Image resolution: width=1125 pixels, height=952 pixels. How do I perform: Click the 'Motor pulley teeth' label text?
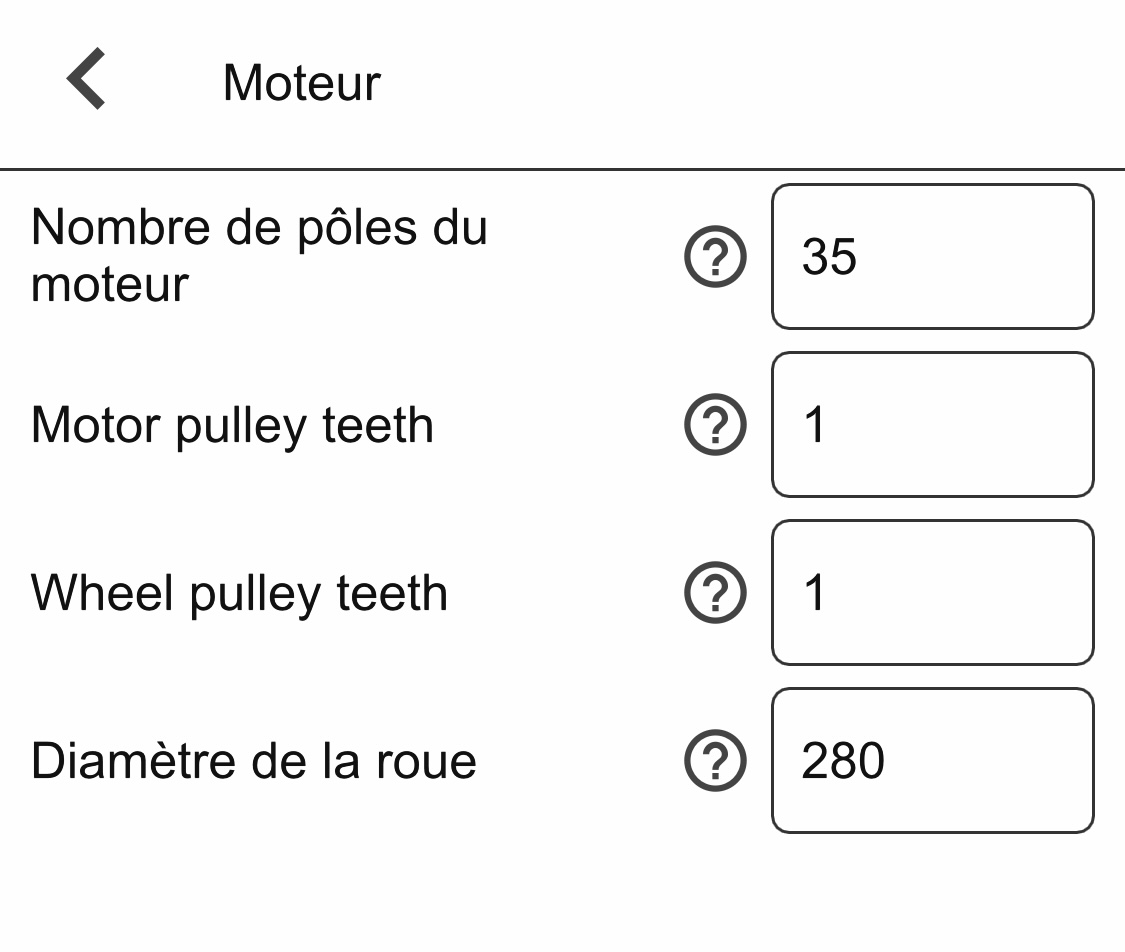pos(232,425)
